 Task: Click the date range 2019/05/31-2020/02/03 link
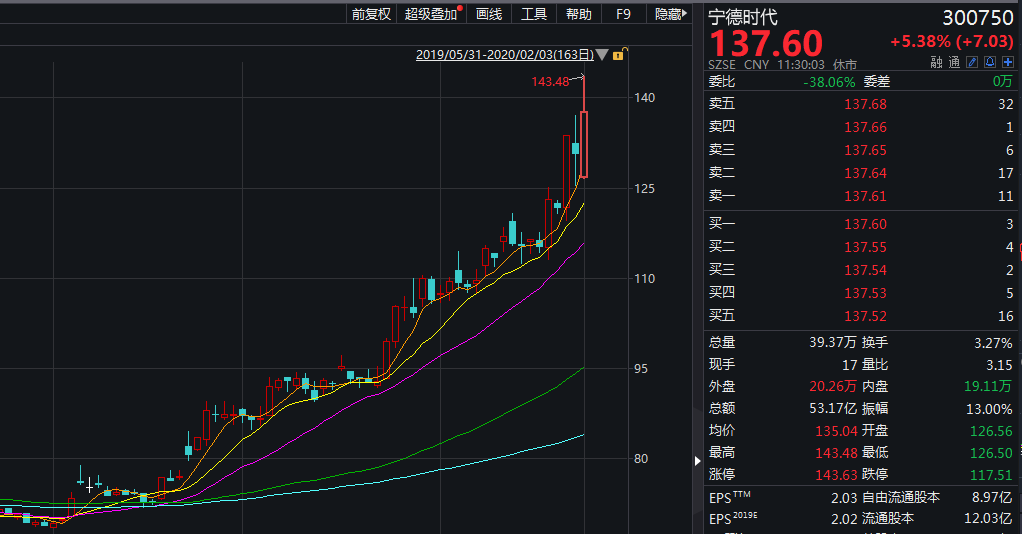[504, 55]
